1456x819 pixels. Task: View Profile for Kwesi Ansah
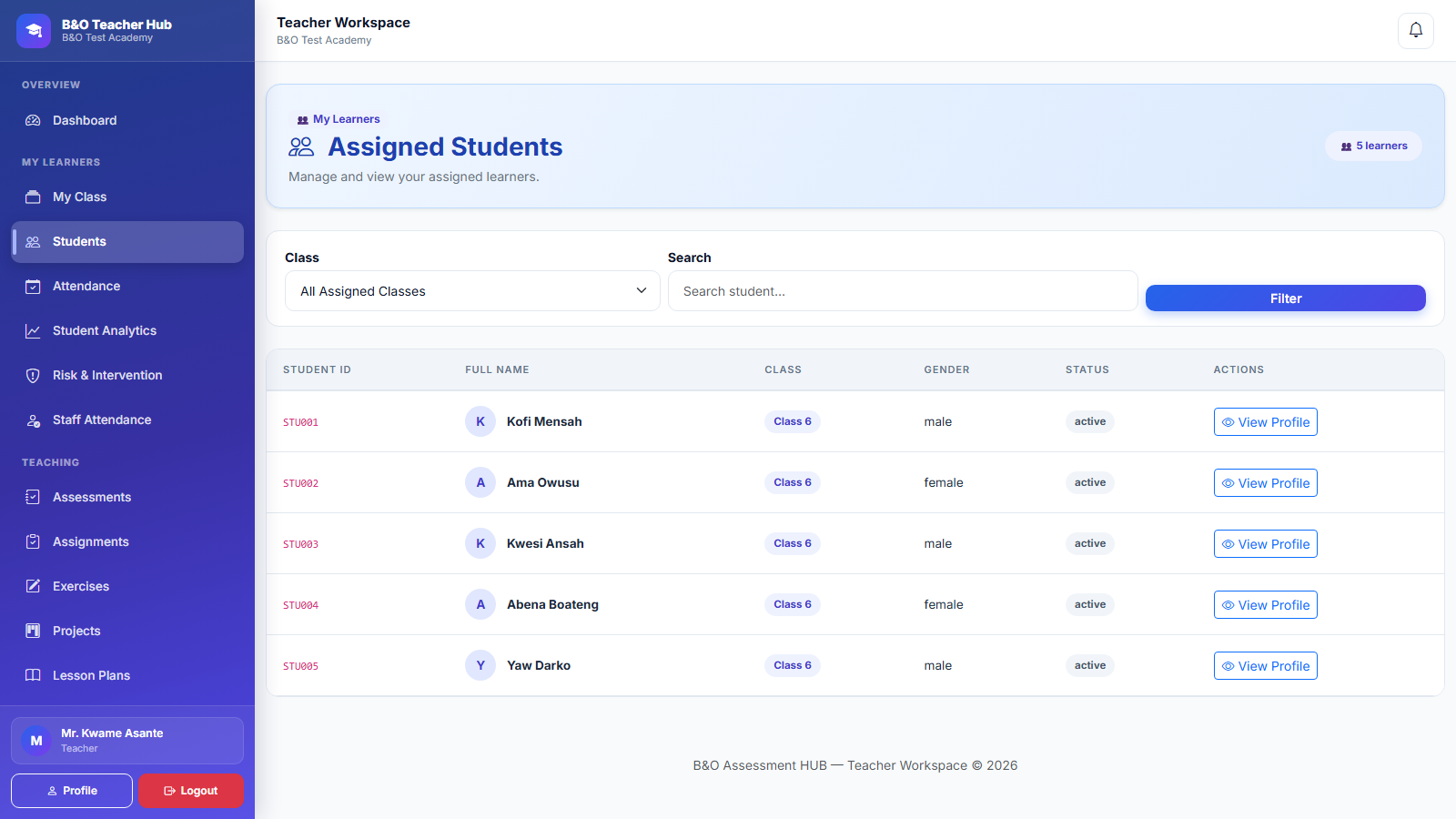tap(1266, 544)
